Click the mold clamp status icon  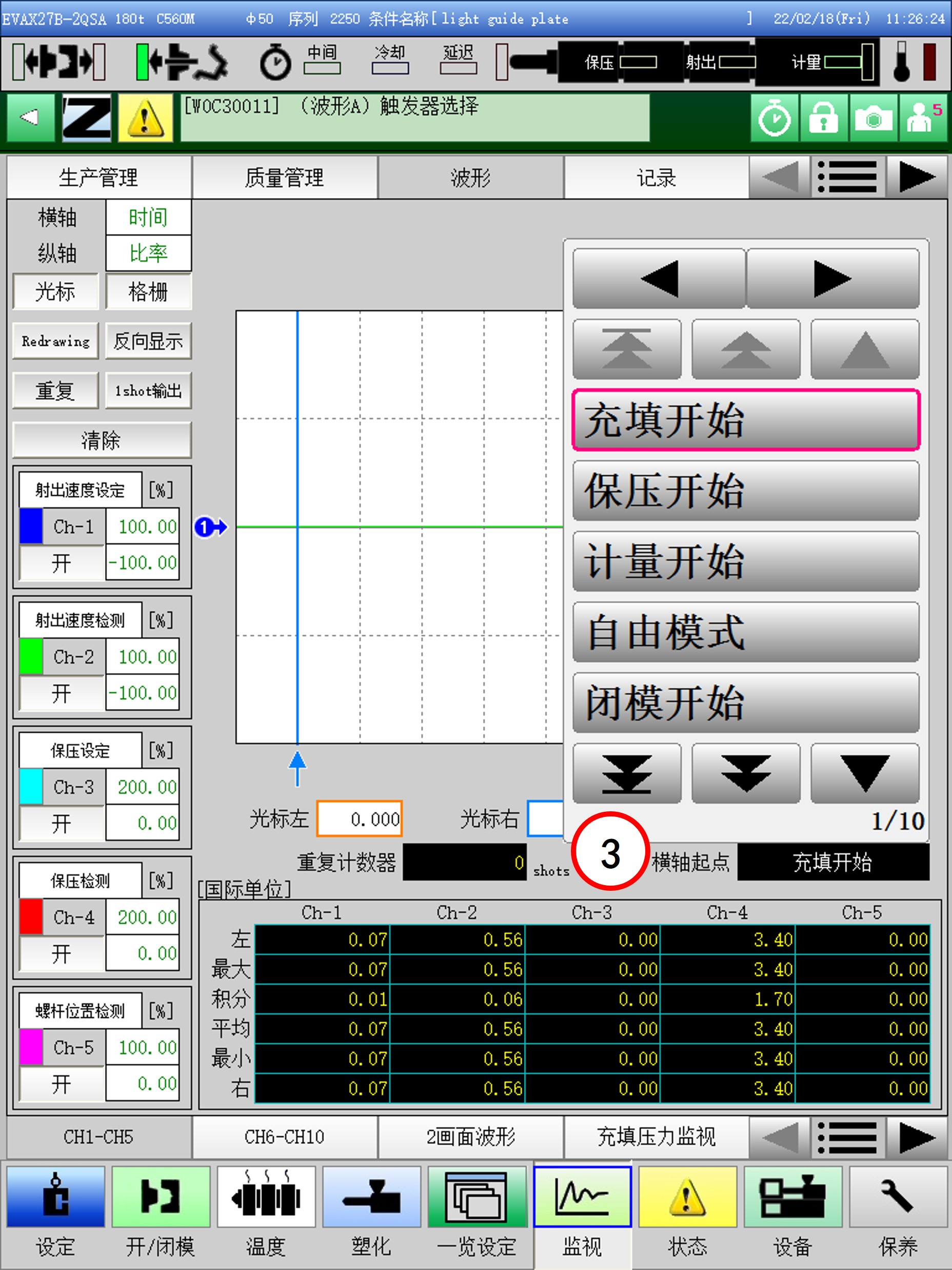(58, 62)
